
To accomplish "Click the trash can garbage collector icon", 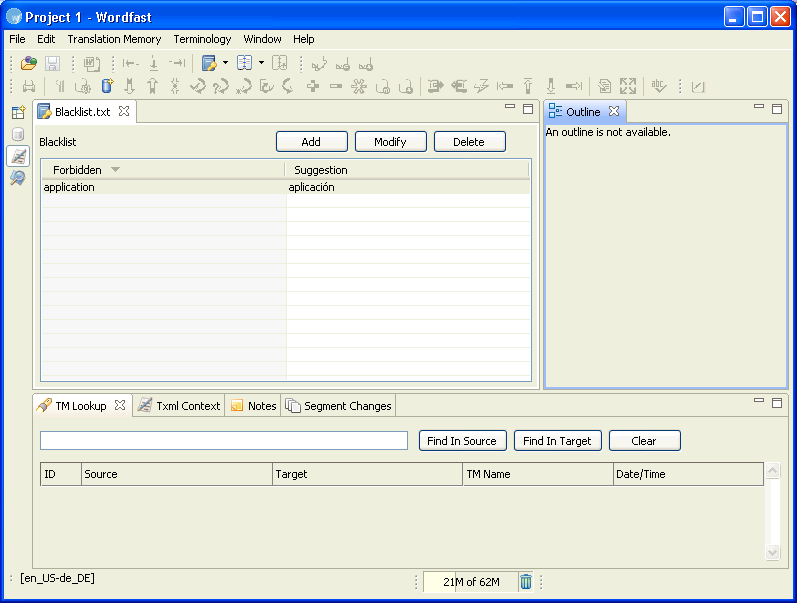I will [526, 581].
